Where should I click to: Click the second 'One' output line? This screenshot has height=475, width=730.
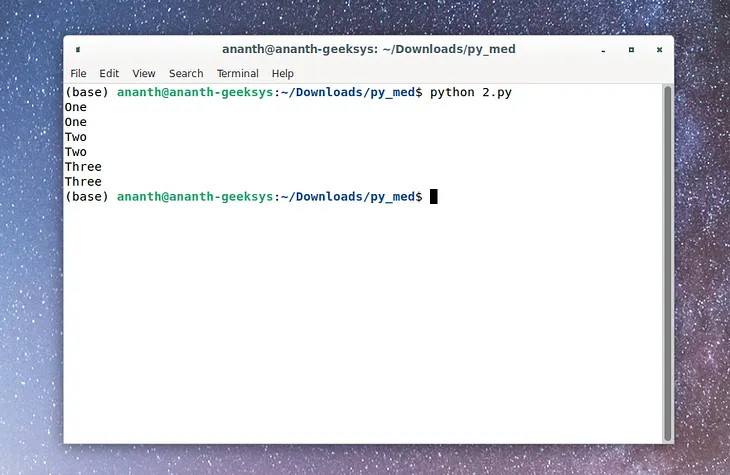pyautogui.click(x=76, y=122)
